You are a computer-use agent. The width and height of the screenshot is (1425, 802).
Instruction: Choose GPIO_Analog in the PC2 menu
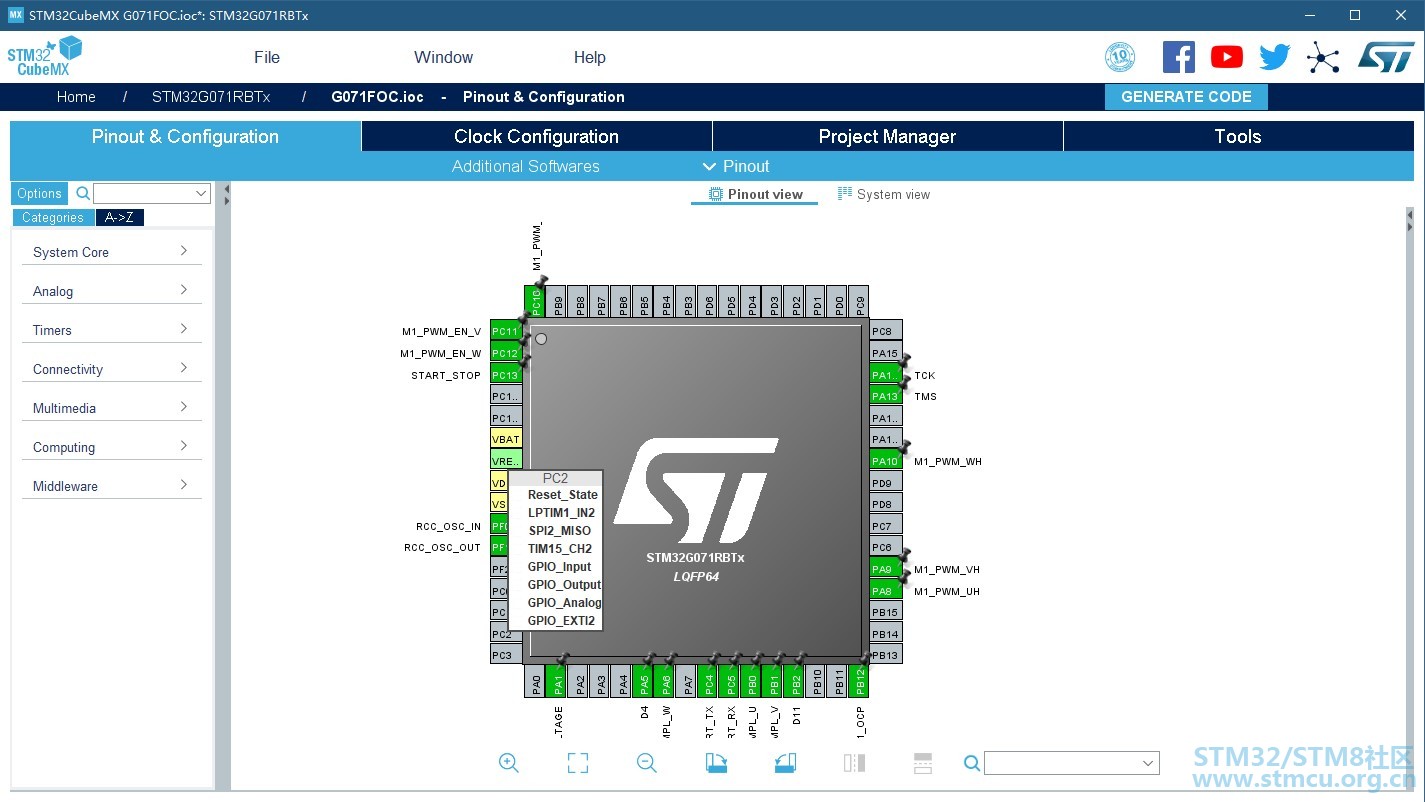pyautogui.click(x=564, y=603)
